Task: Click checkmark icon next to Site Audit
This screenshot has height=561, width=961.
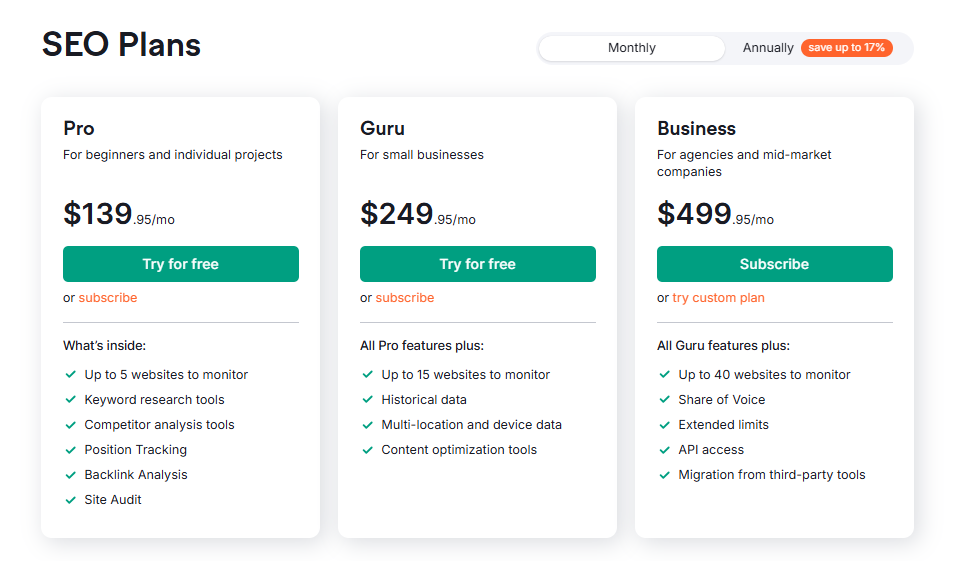Action: tap(71, 500)
